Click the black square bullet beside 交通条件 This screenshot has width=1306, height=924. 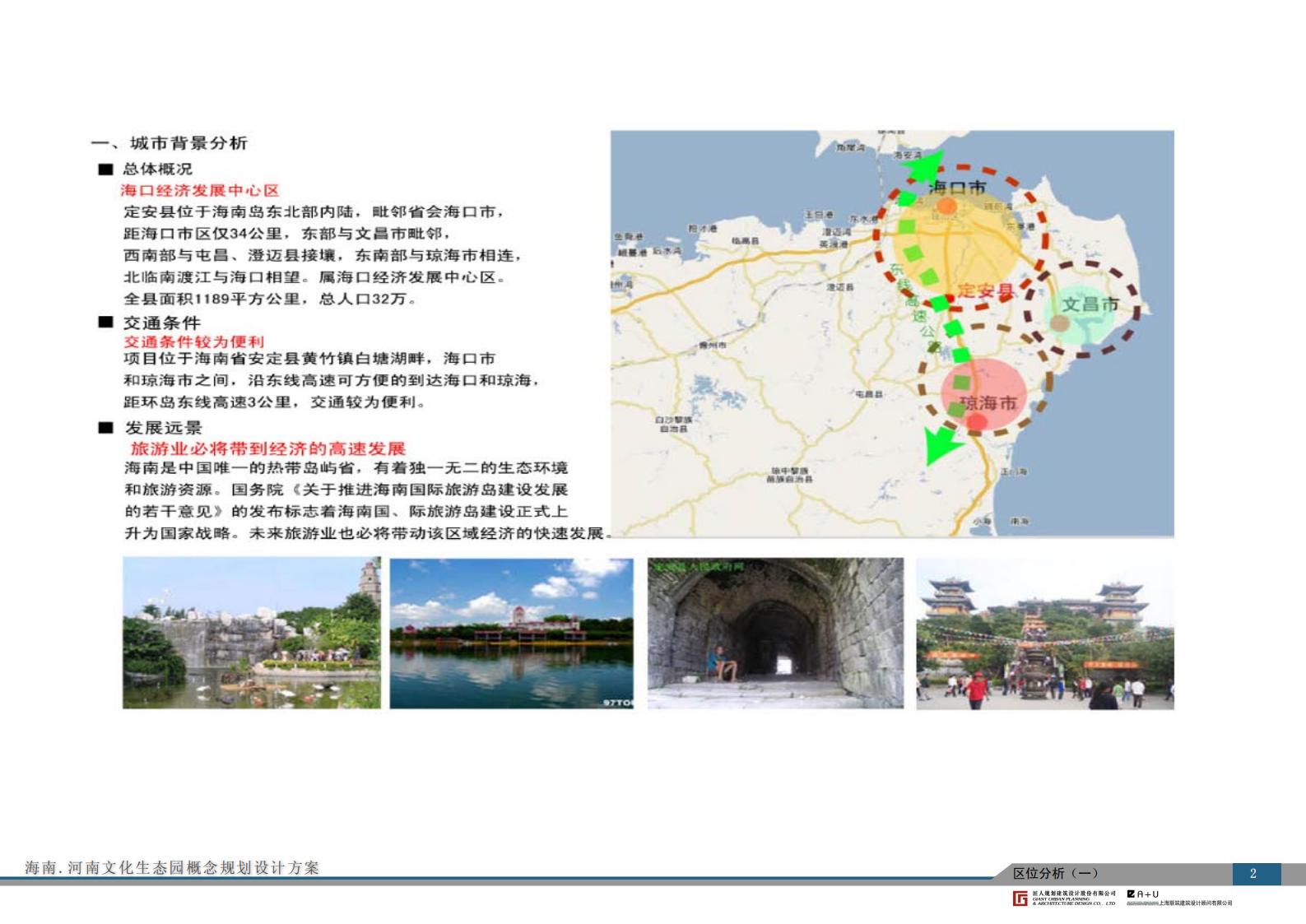pyautogui.click(x=105, y=323)
